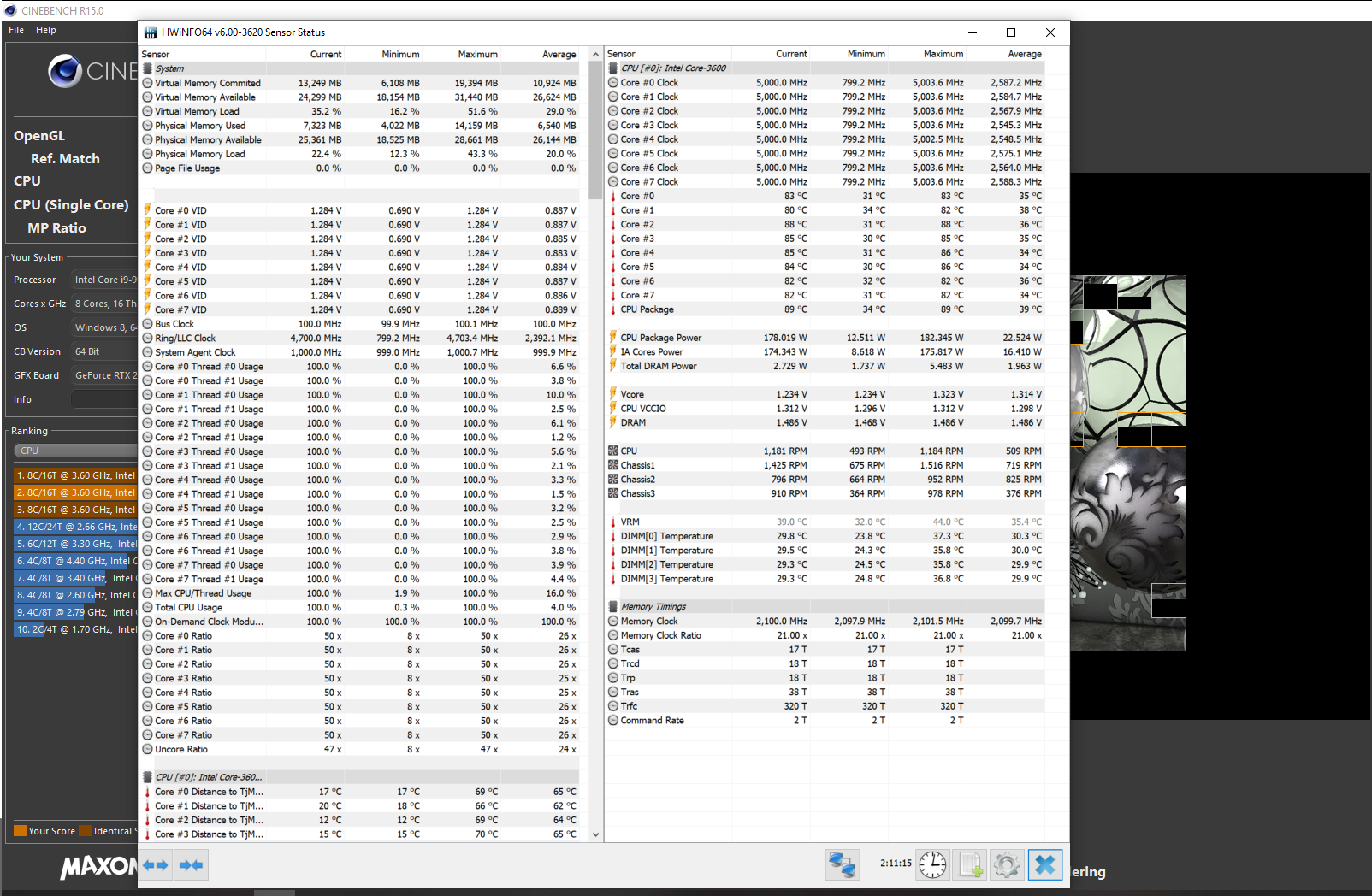Click the System group chip icon
The width and height of the screenshot is (1372, 896).
148,68
